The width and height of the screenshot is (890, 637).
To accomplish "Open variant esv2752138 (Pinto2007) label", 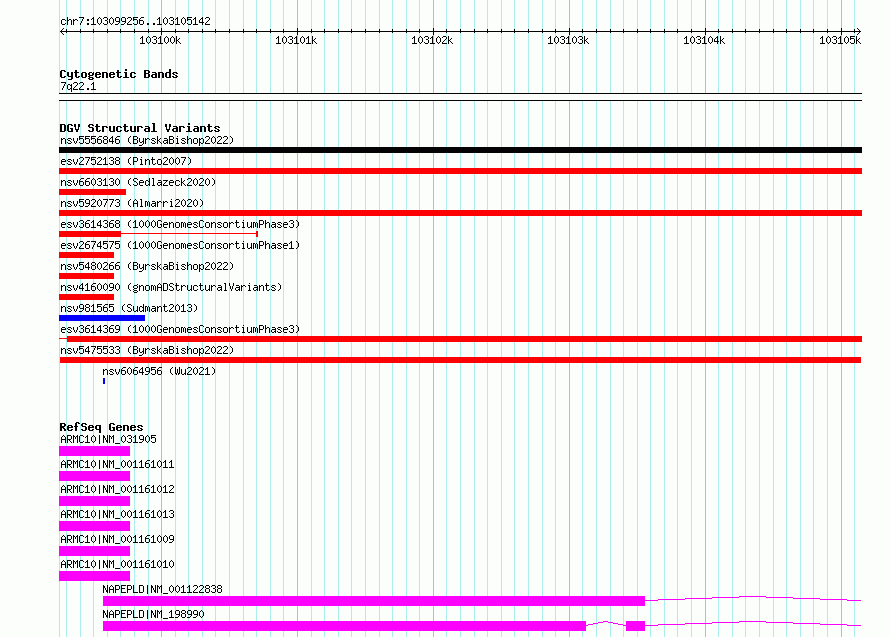I will coord(126,161).
